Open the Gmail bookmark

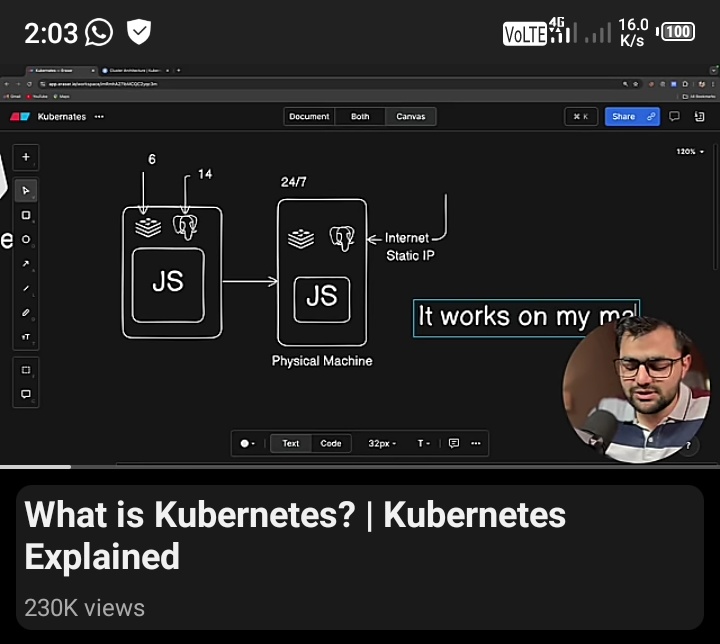[12, 96]
